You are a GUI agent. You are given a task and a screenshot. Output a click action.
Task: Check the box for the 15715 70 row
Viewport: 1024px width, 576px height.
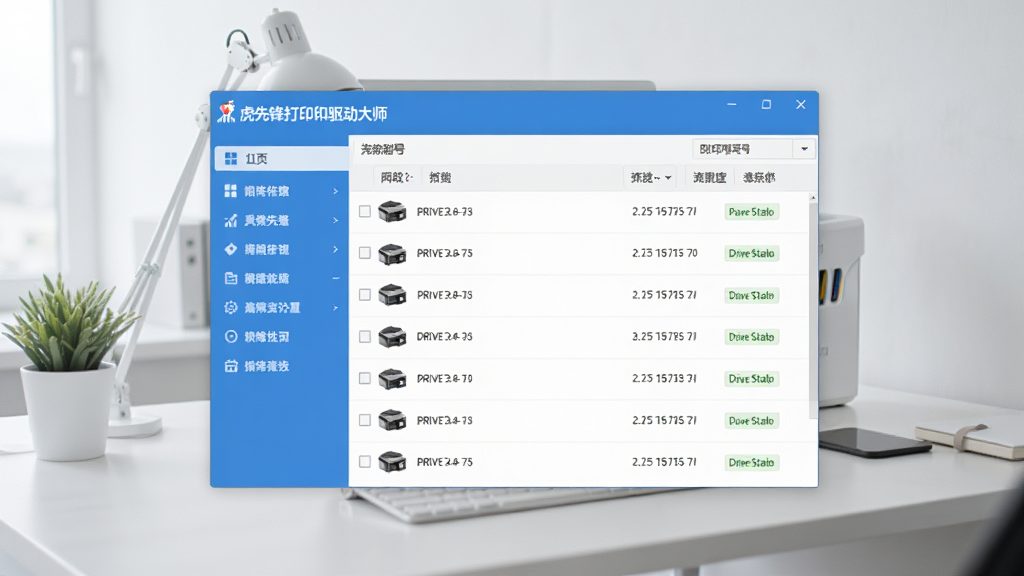pyautogui.click(x=365, y=253)
